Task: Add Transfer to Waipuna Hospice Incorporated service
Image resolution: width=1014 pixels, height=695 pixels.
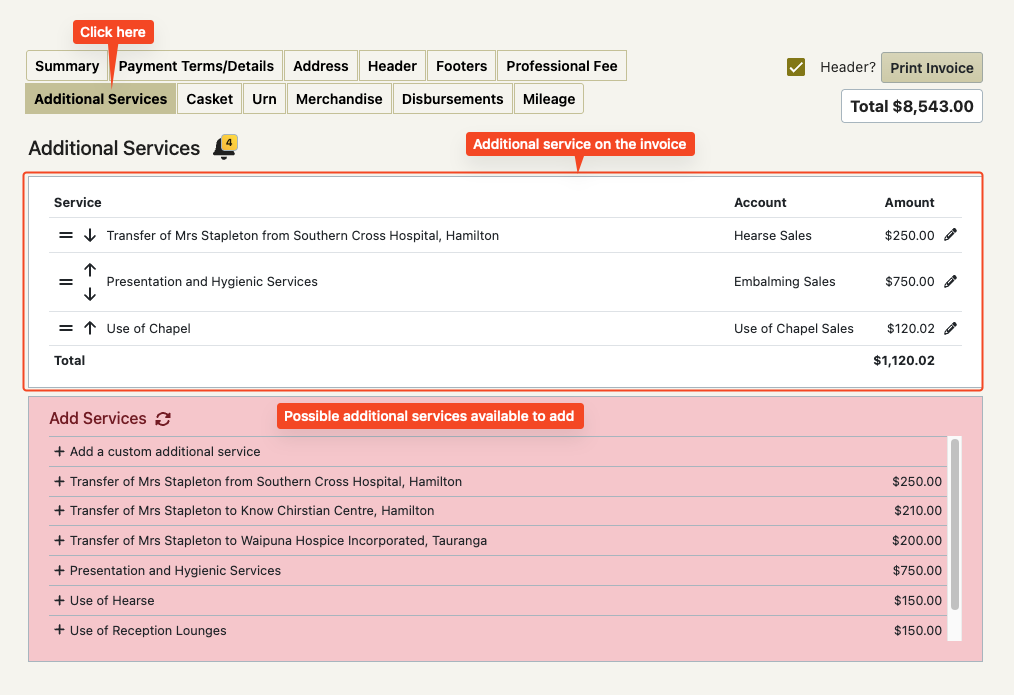Action: pyautogui.click(x=498, y=540)
